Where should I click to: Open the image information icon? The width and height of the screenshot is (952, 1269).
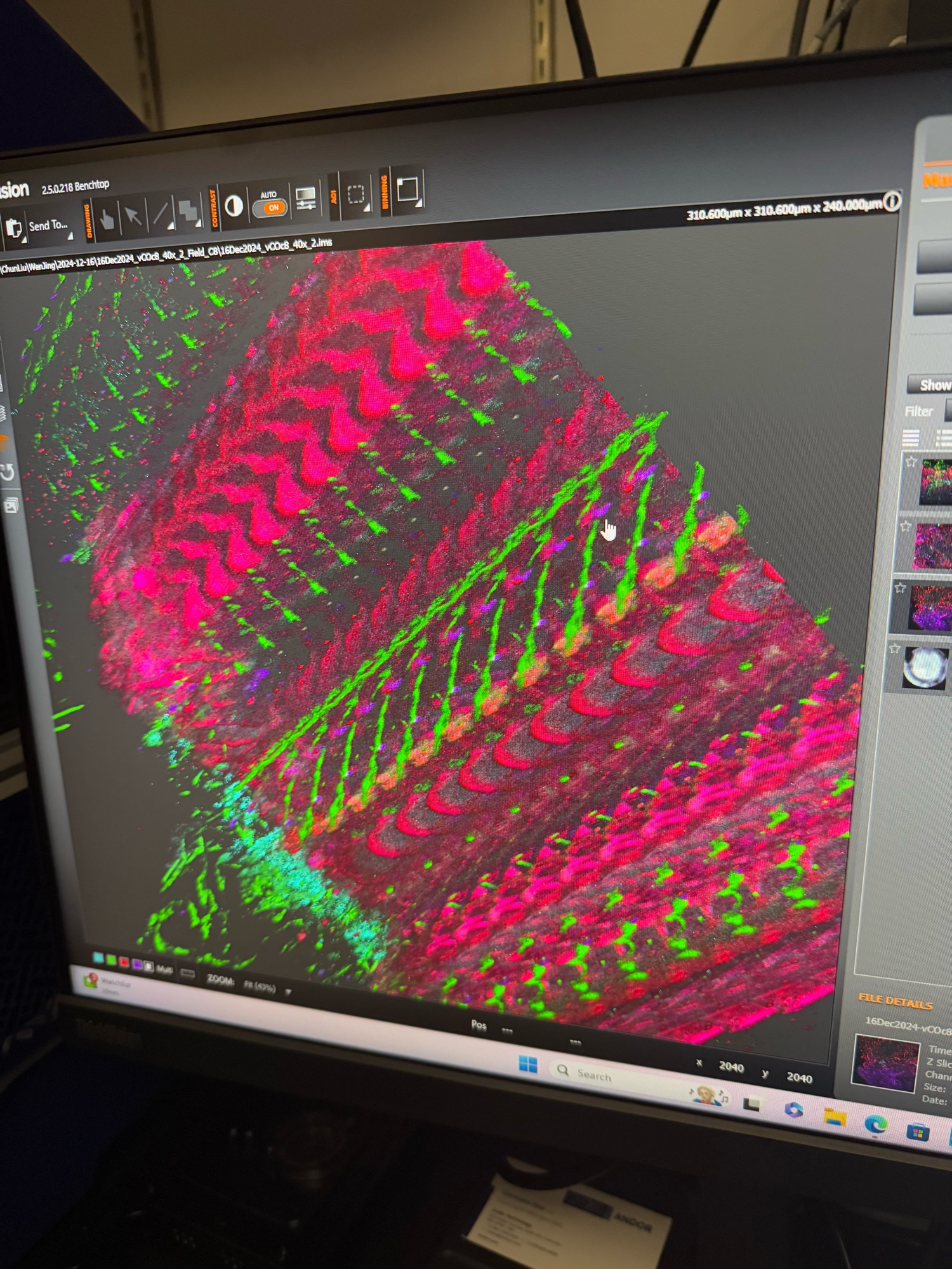click(892, 202)
